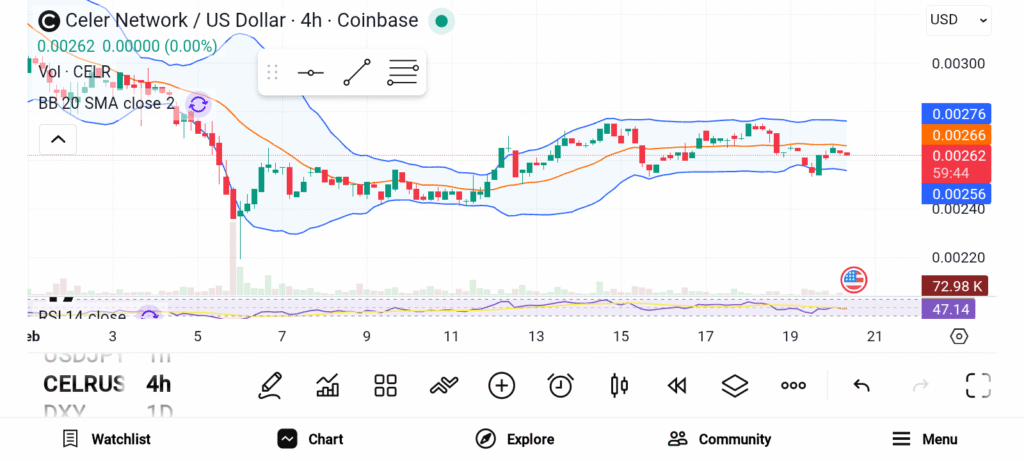The image size is (1024, 461).
Task: Open the Community tab
Action: [720, 439]
